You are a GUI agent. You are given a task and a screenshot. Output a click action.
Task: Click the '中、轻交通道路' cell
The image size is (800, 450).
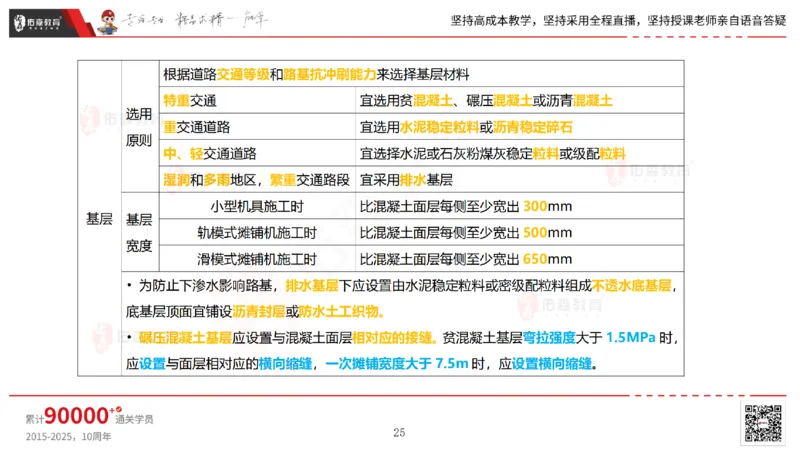pos(257,153)
